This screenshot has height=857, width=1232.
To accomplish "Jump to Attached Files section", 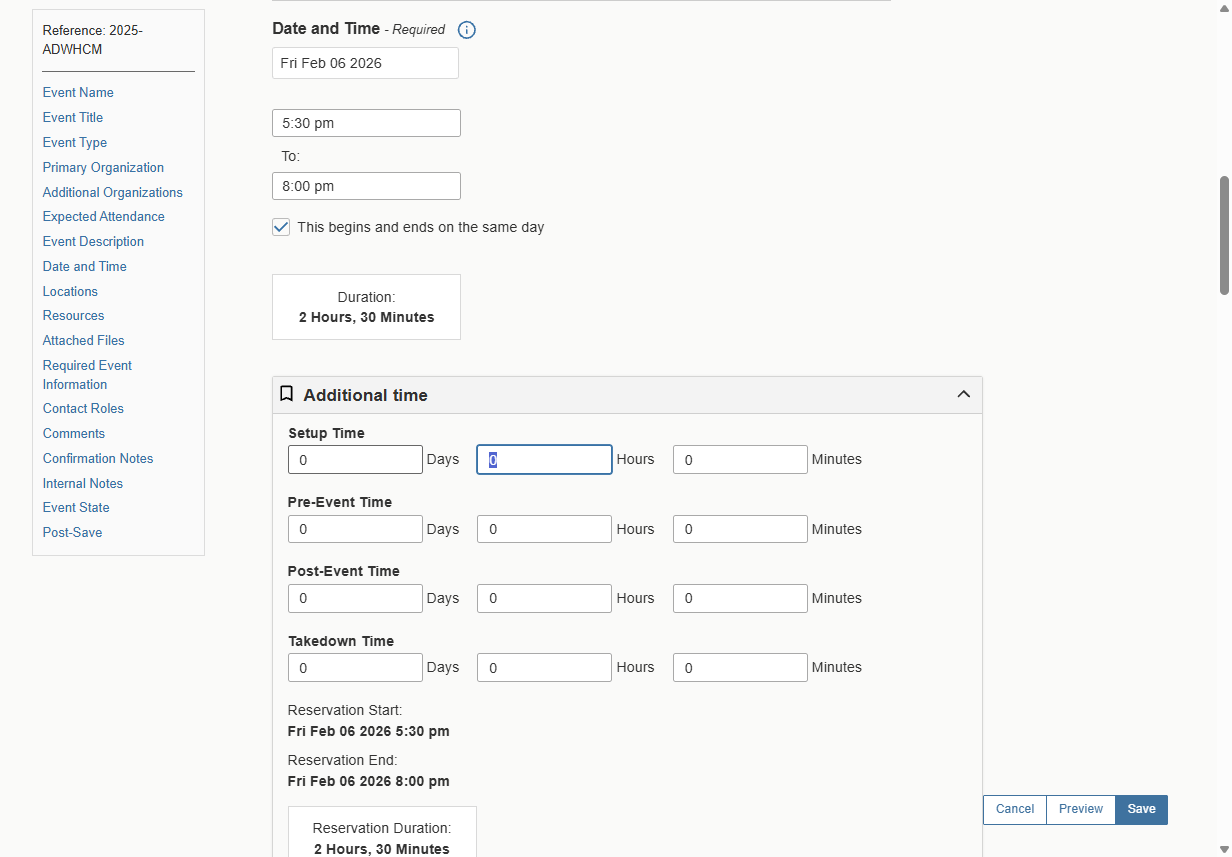I will pos(84,340).
